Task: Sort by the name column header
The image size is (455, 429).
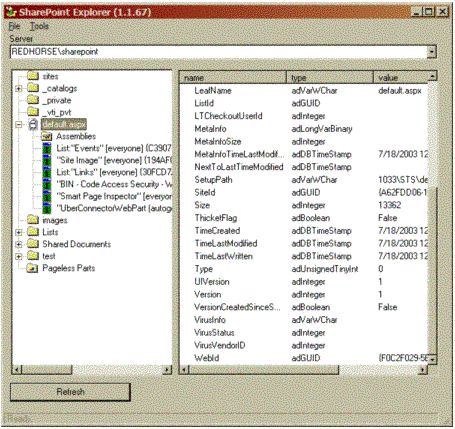Action: pyautogui.click(x=232, y=78)
